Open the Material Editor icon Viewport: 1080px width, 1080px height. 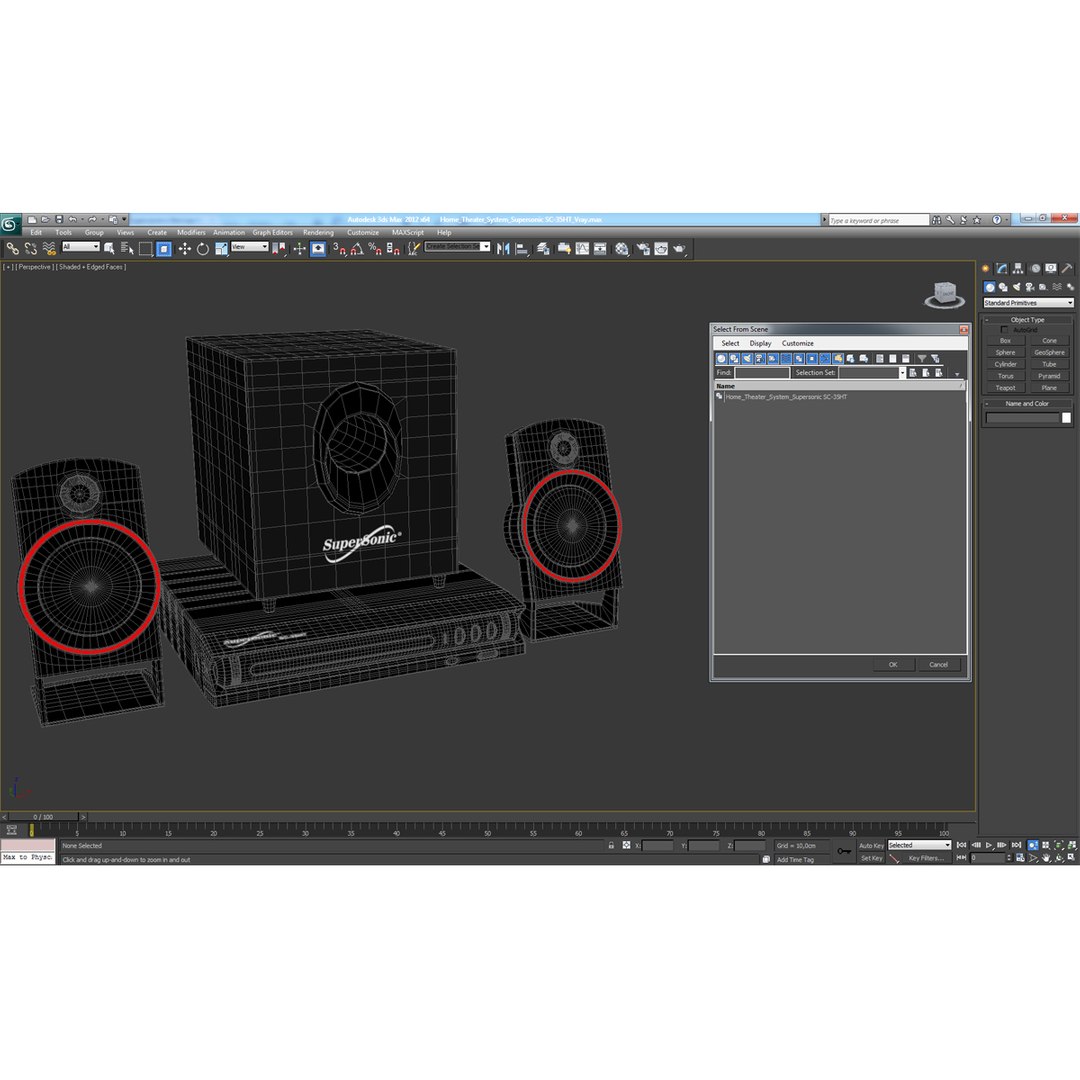[622, 249]
